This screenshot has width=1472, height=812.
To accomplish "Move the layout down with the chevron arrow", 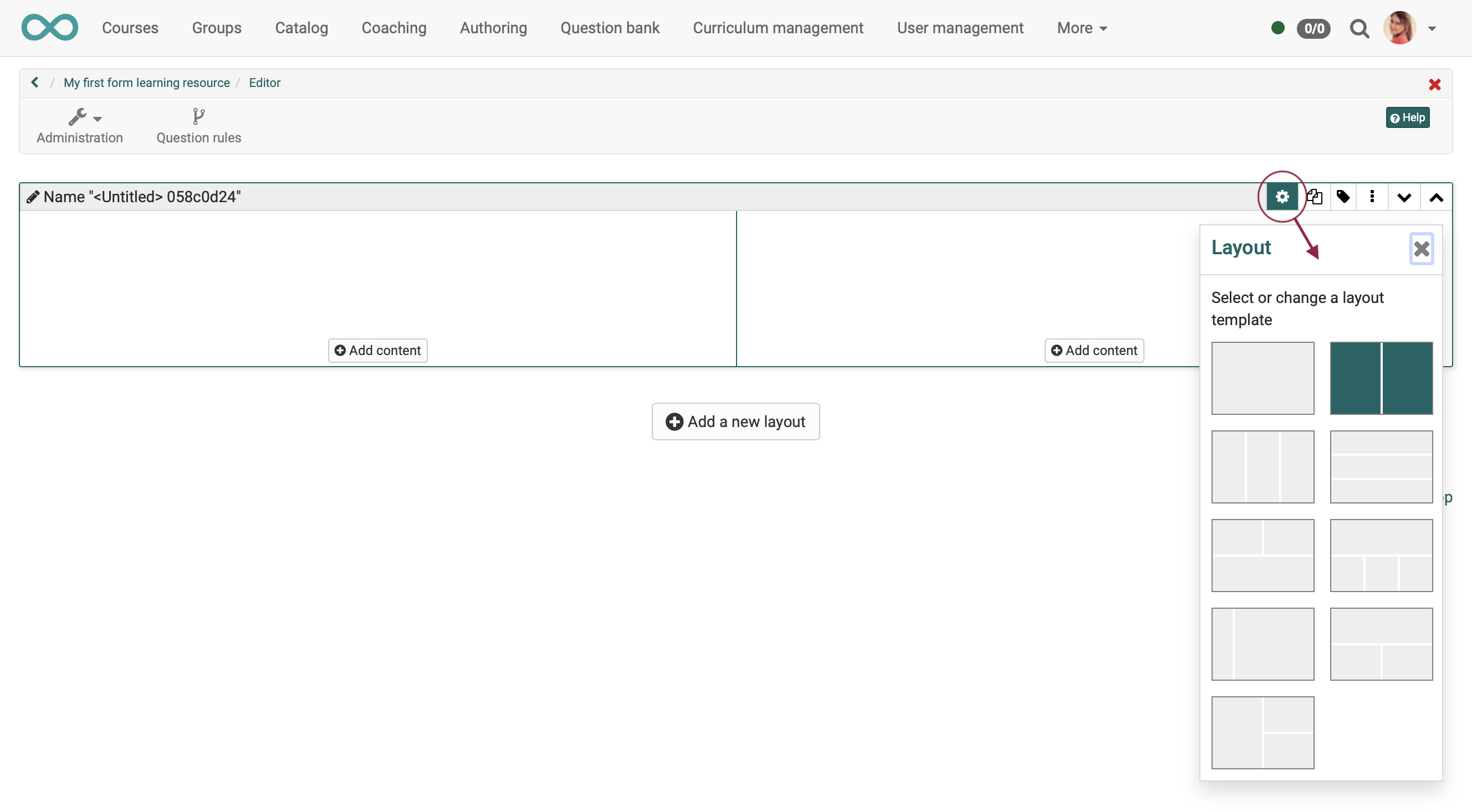I will pos(1403,197).
